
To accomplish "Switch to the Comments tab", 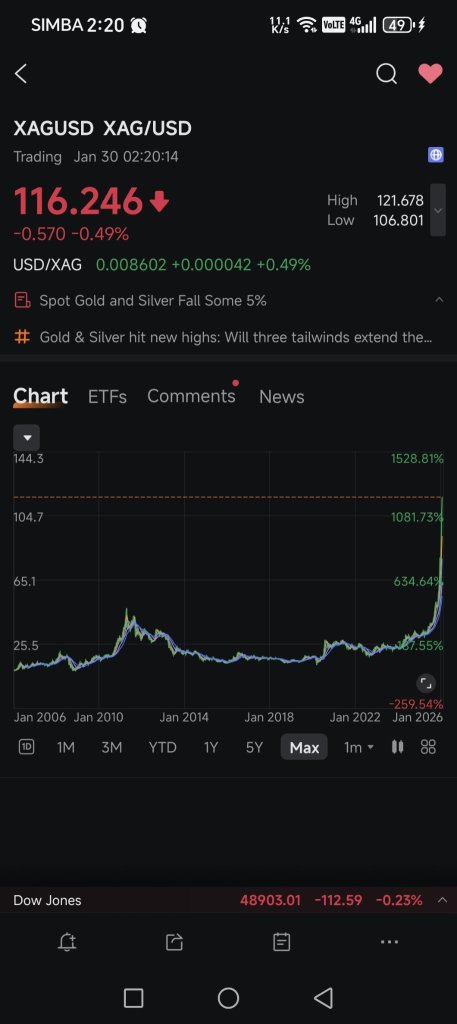I will pyautogui.click(x=191, y=396).
